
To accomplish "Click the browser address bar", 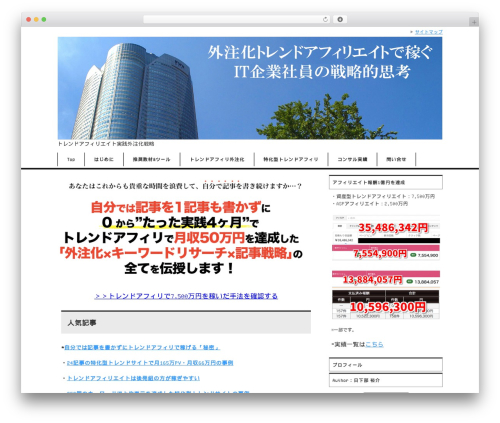I will pyautogui.click(x=236, y=19).
